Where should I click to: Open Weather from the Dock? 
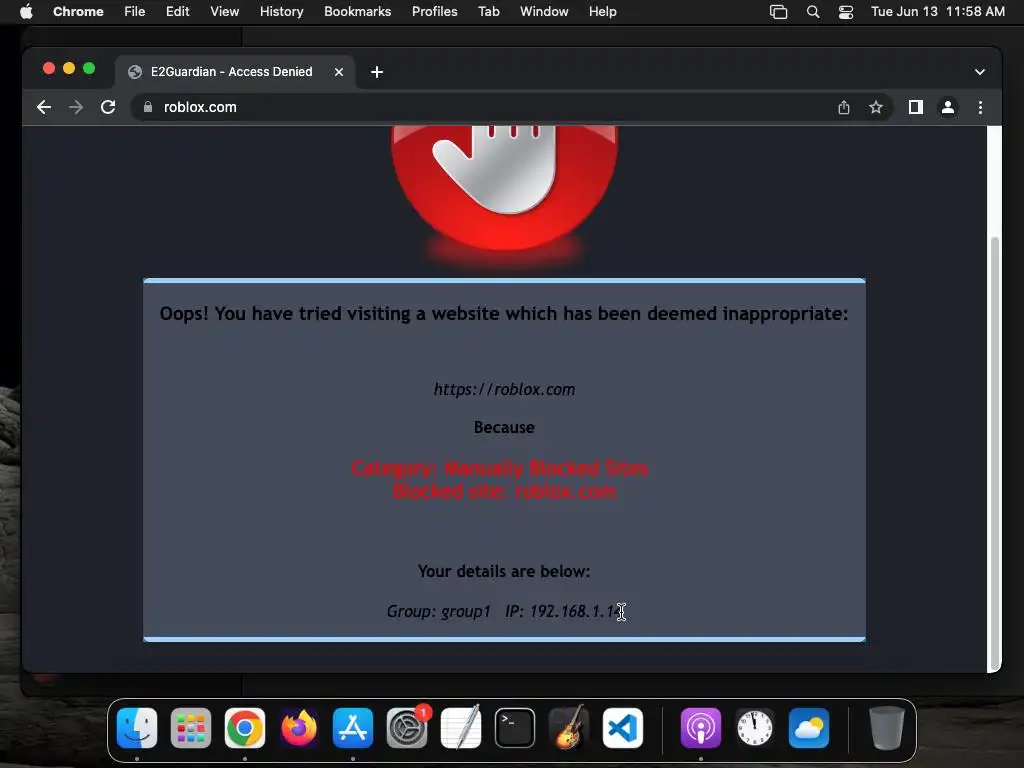(808, 728)
